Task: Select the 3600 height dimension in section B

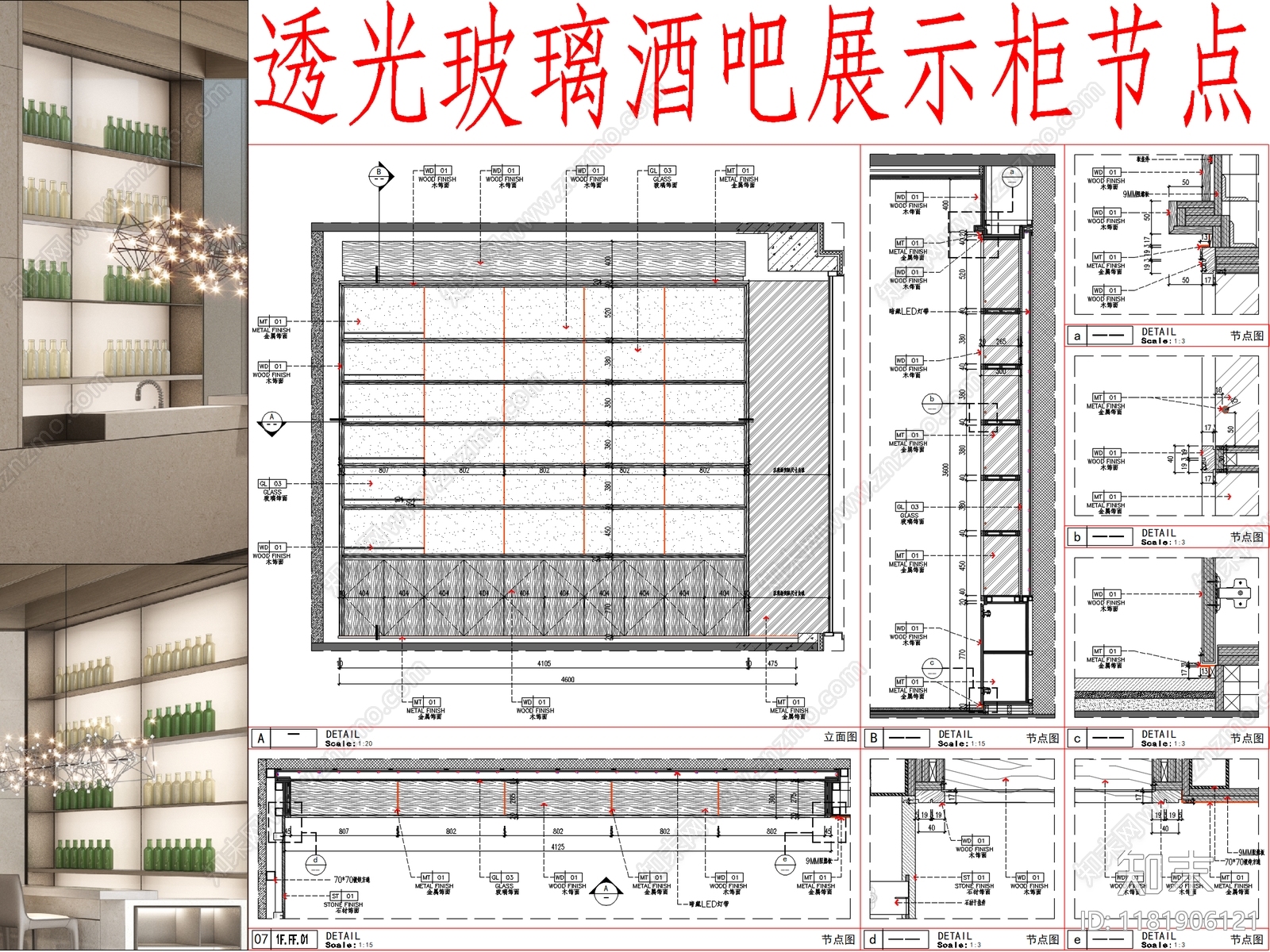Action: (945, 470)
